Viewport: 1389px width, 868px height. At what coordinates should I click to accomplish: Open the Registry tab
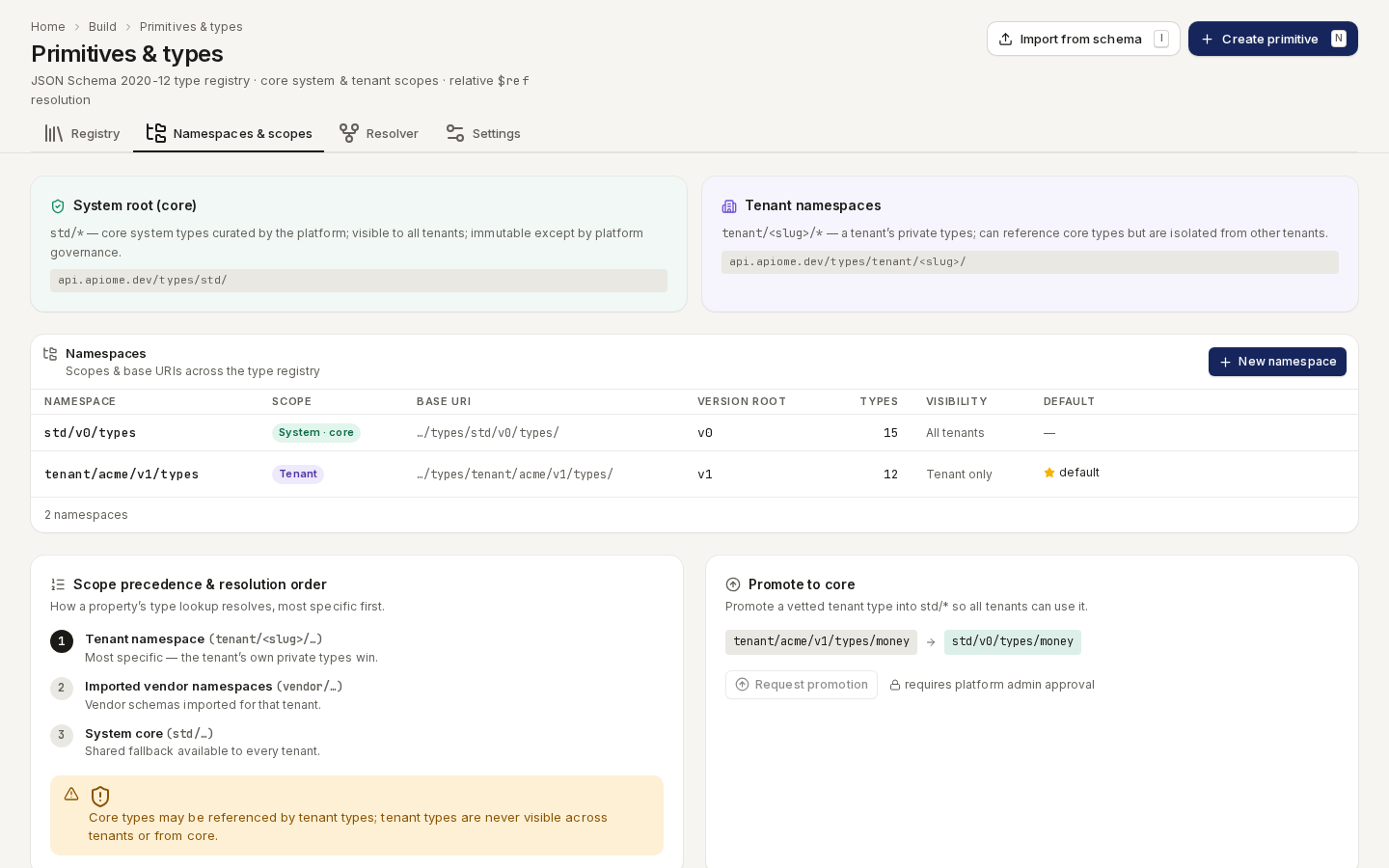83,133
